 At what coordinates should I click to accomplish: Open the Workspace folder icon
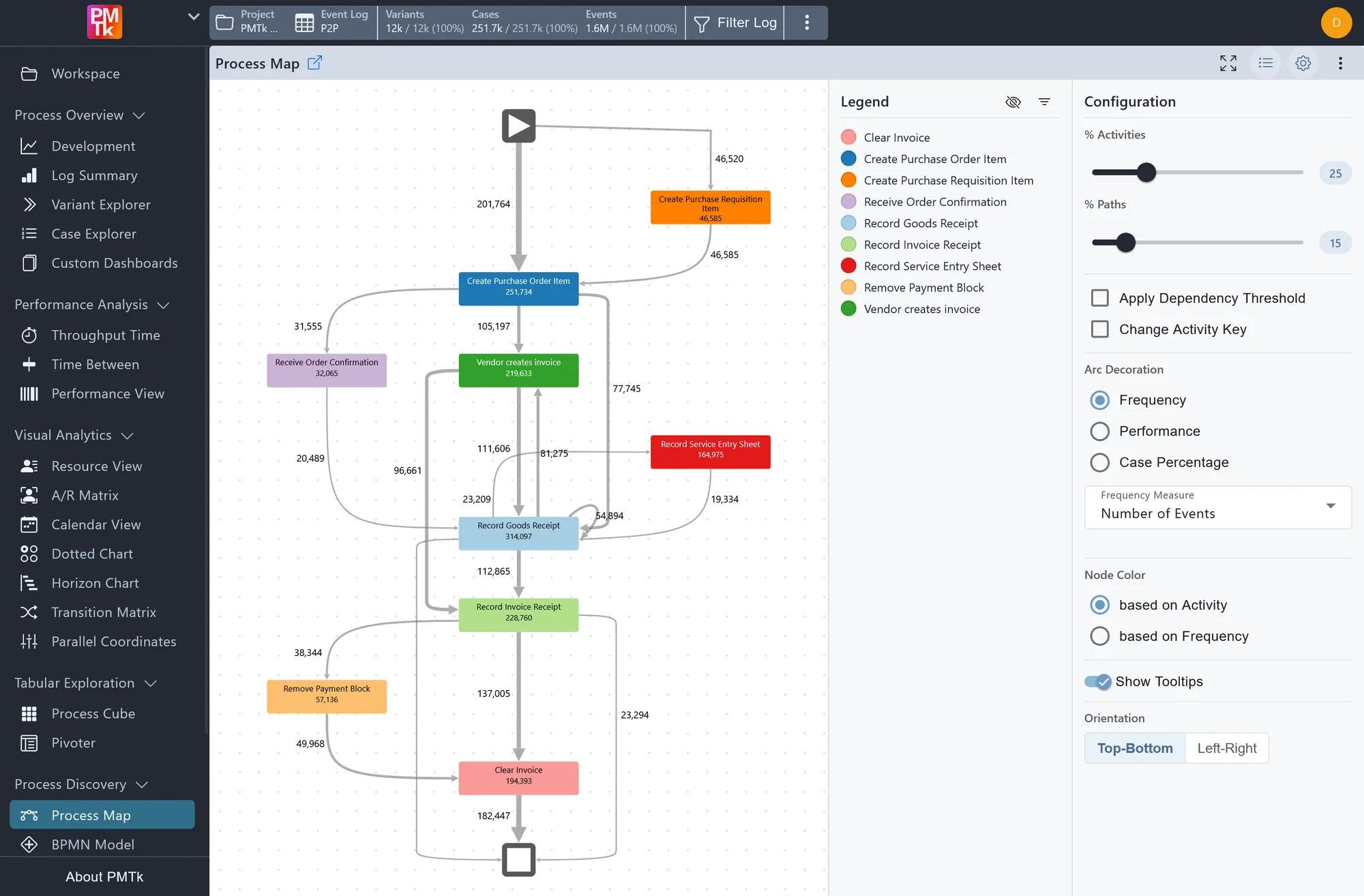tap(29, 74)
